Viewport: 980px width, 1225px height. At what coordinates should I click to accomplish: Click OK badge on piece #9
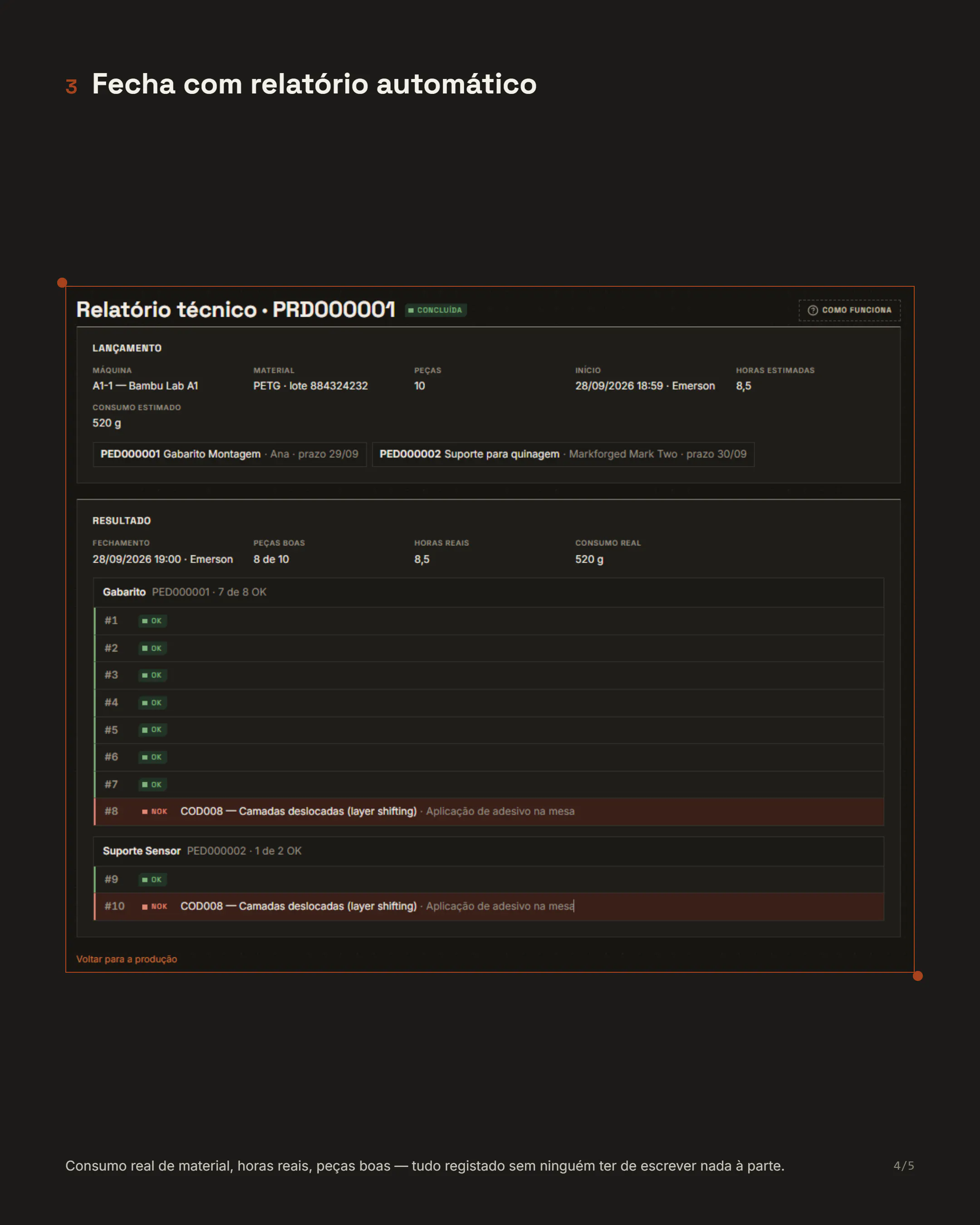click(x=152, y=880)
